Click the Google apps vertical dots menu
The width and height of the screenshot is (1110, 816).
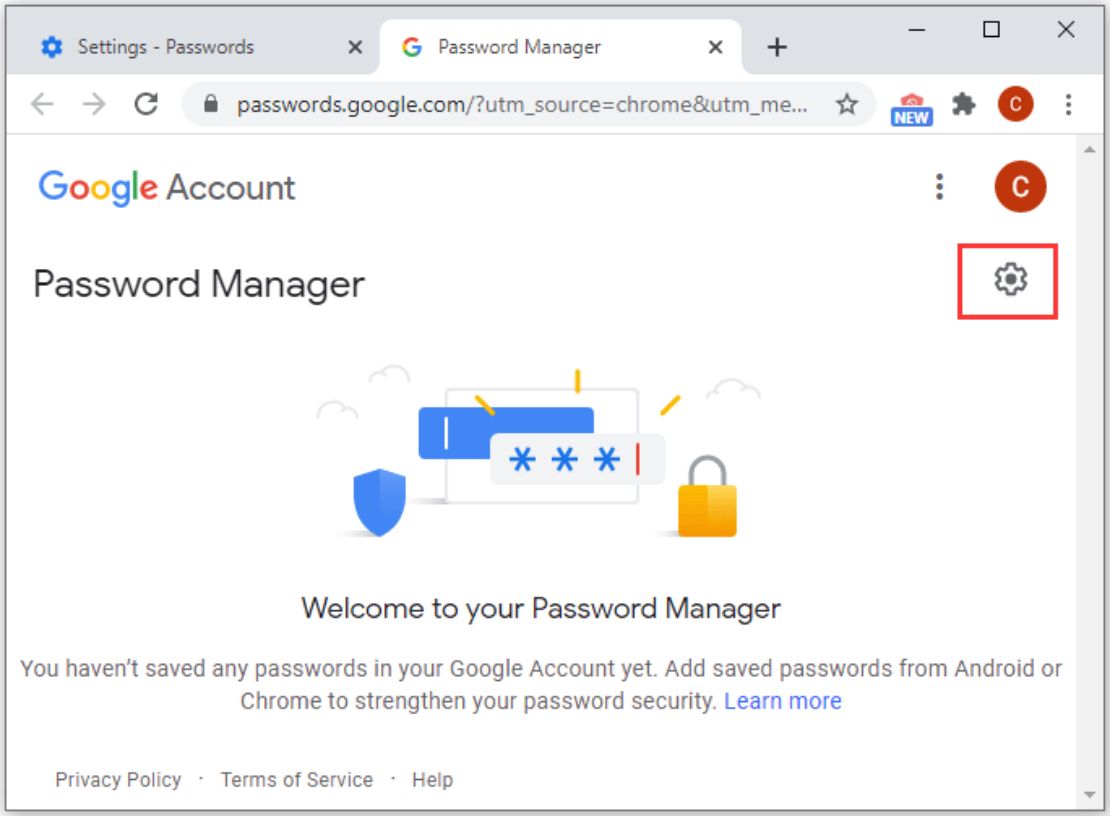[x=939, y=187]
